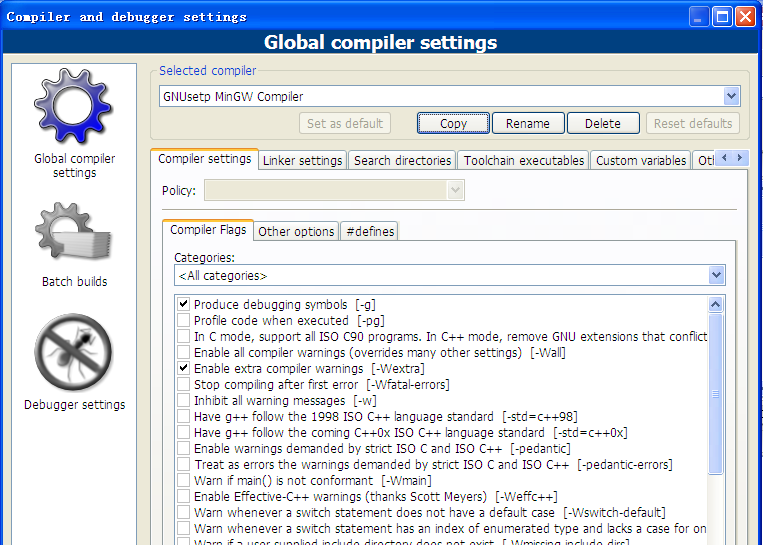Click the flags list scrollbar up arrow
The width and height of the screenshot is (763, 545).
[715, 305]
